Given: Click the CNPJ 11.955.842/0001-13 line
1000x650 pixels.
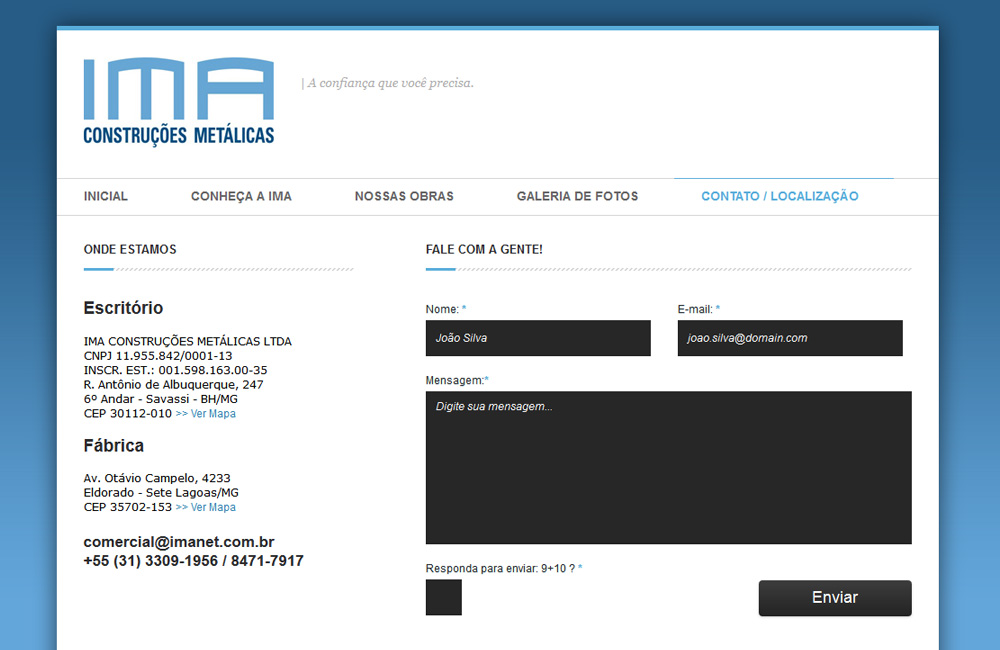Looking at the screenshot, I should (158, 356).
